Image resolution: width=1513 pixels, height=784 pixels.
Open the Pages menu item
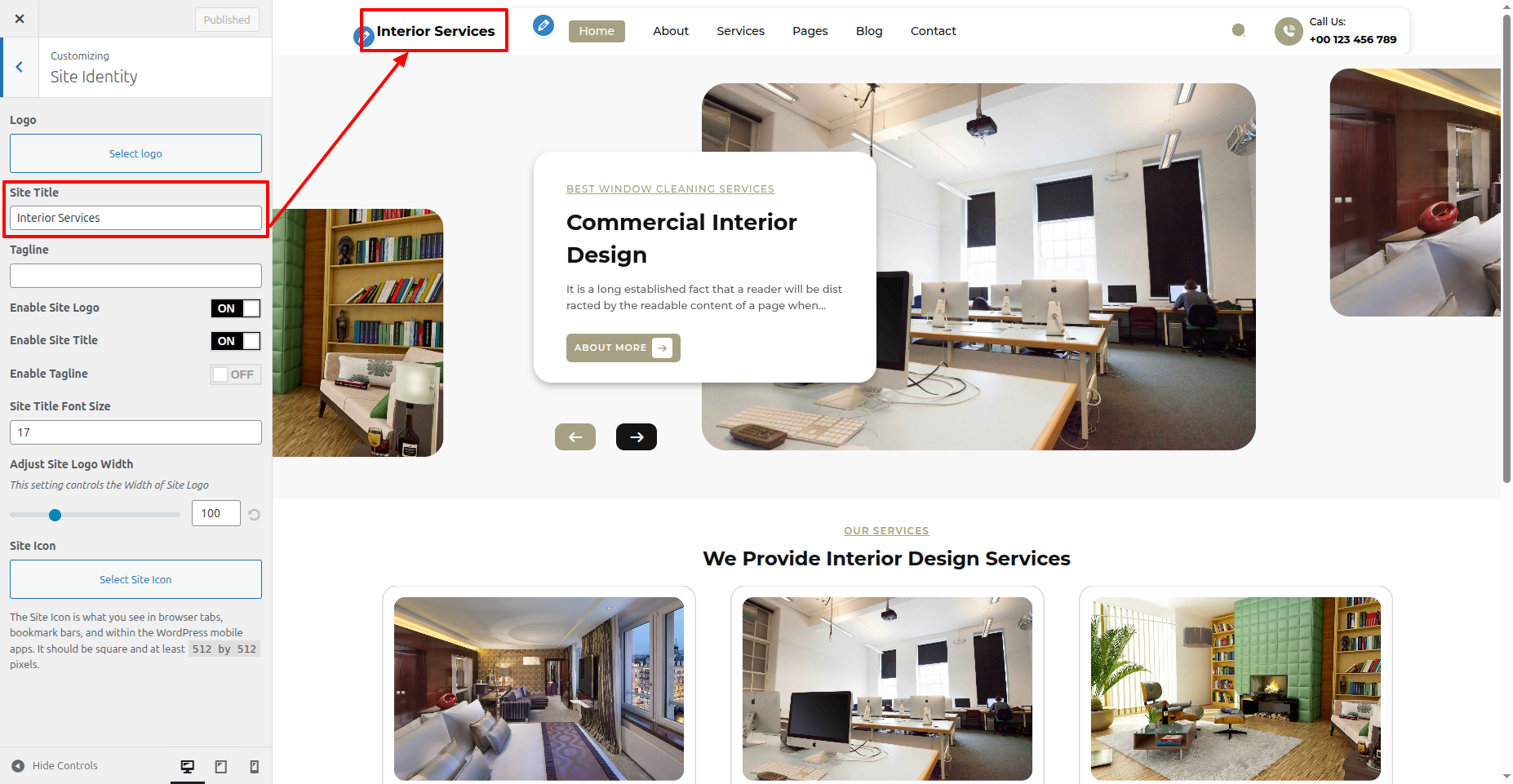(x=810, y=31)
